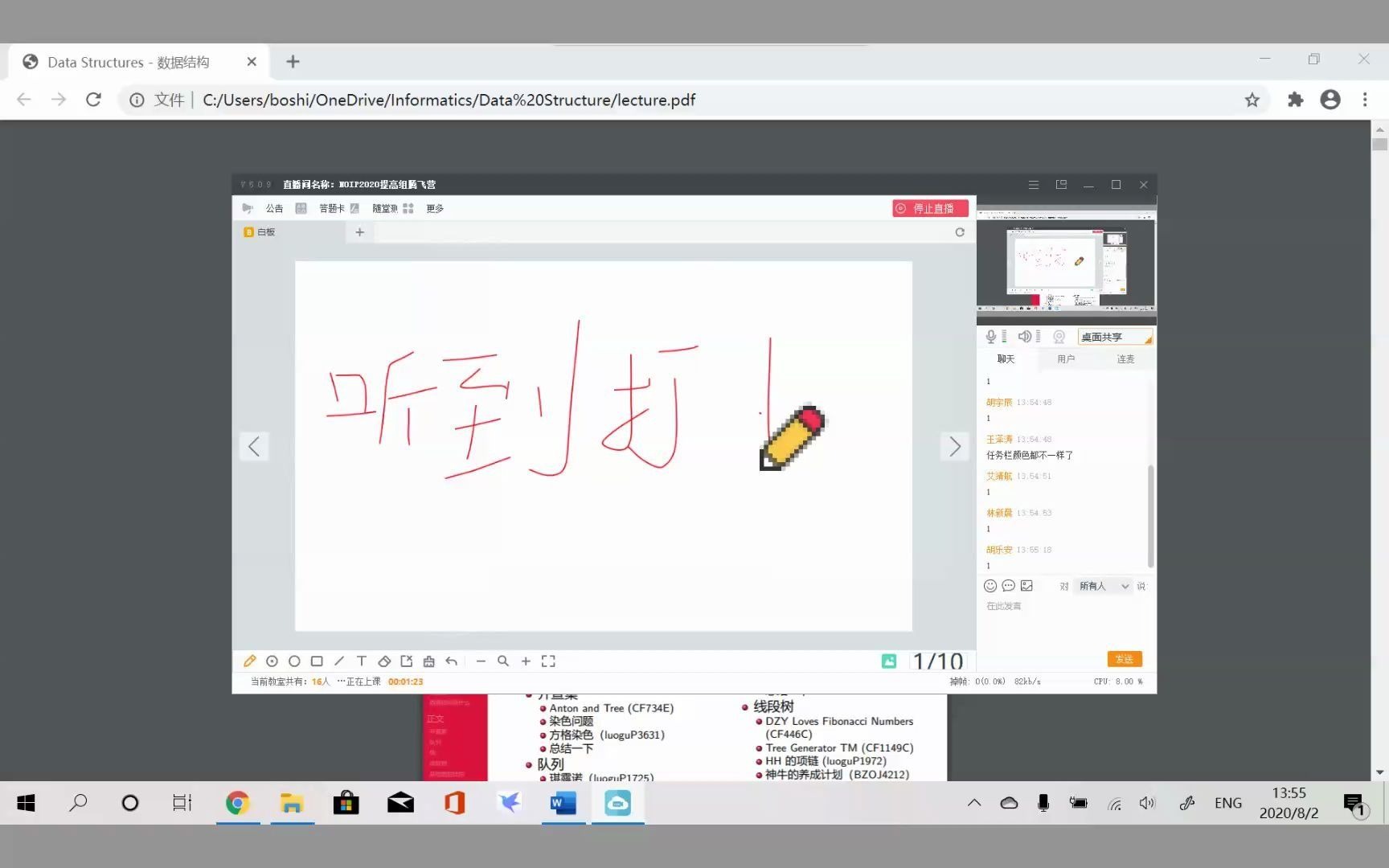The image size is (1389, 868).
Task: Switch to the 聊天 chat tab
Action: pyautogui.click(x=1006, y=359)
